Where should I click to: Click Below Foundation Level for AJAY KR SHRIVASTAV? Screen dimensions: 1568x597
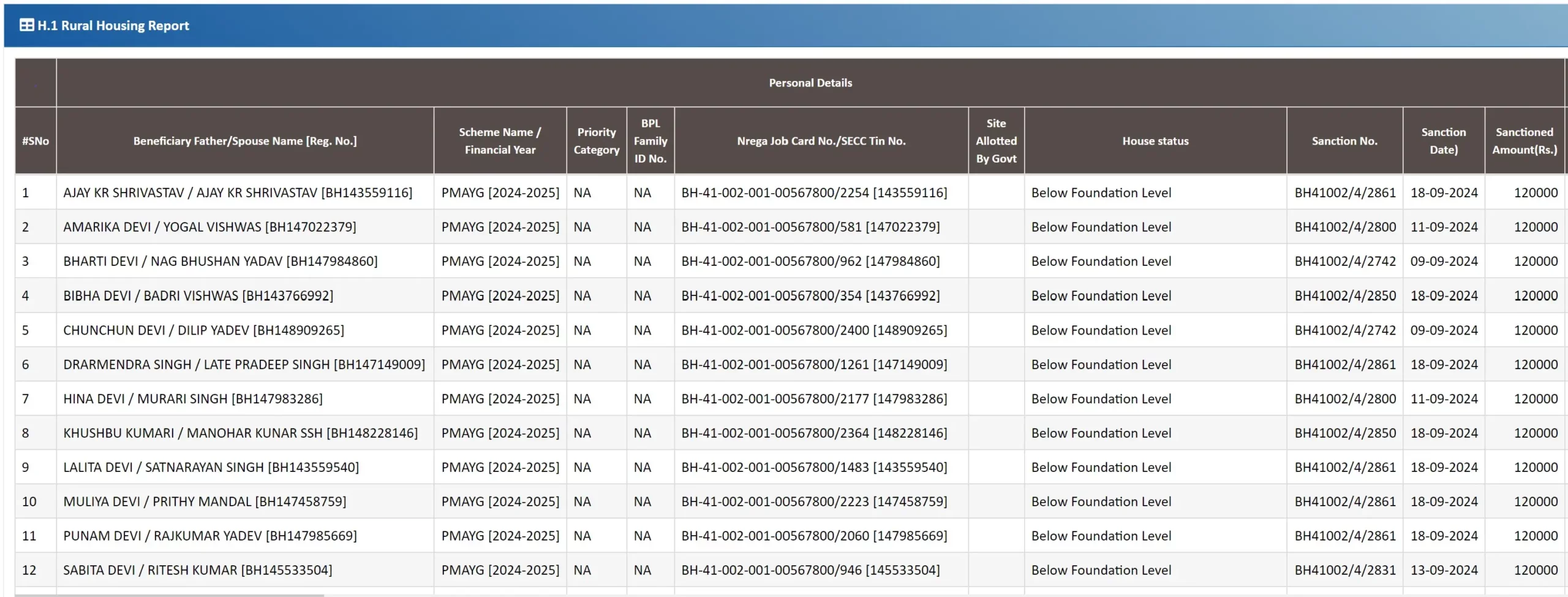(1101, 192)
